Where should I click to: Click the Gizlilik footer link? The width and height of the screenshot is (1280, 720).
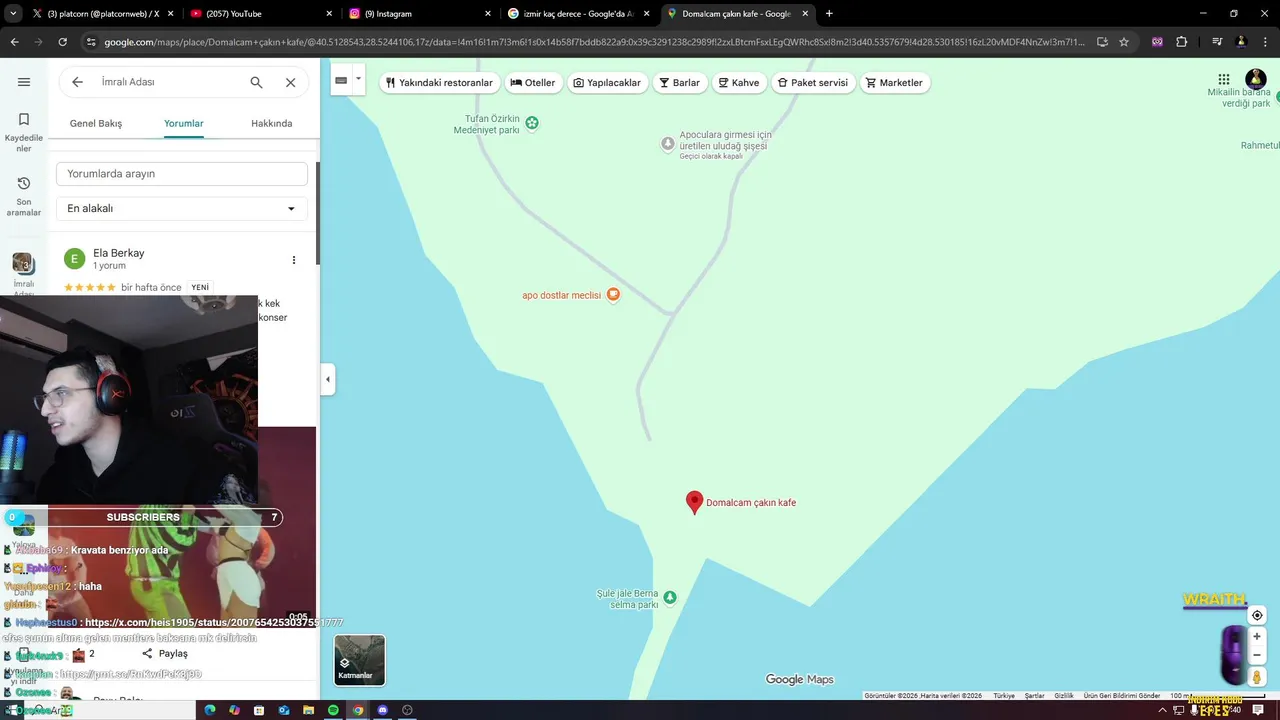(1064, 696)
